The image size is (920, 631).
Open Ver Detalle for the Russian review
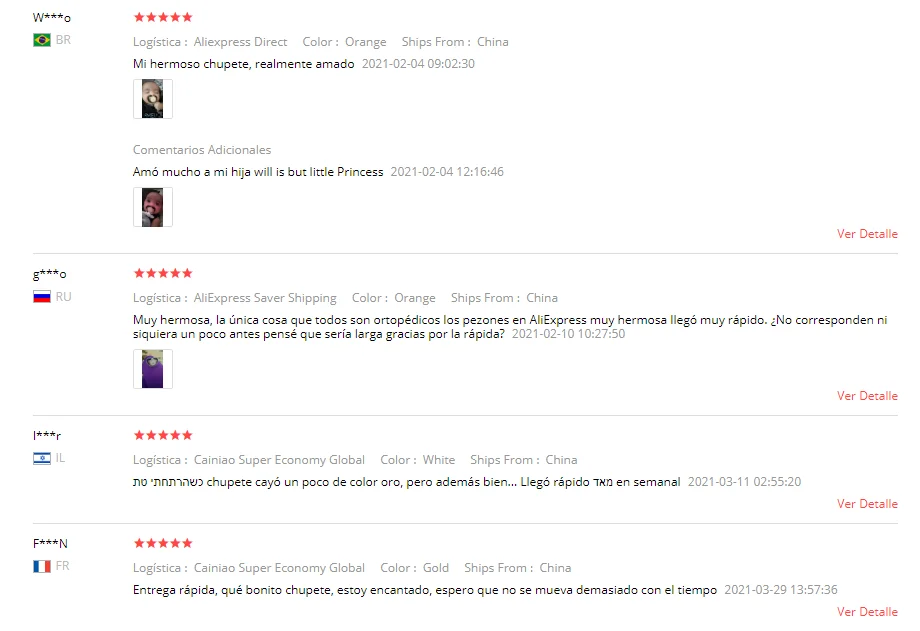867,396
